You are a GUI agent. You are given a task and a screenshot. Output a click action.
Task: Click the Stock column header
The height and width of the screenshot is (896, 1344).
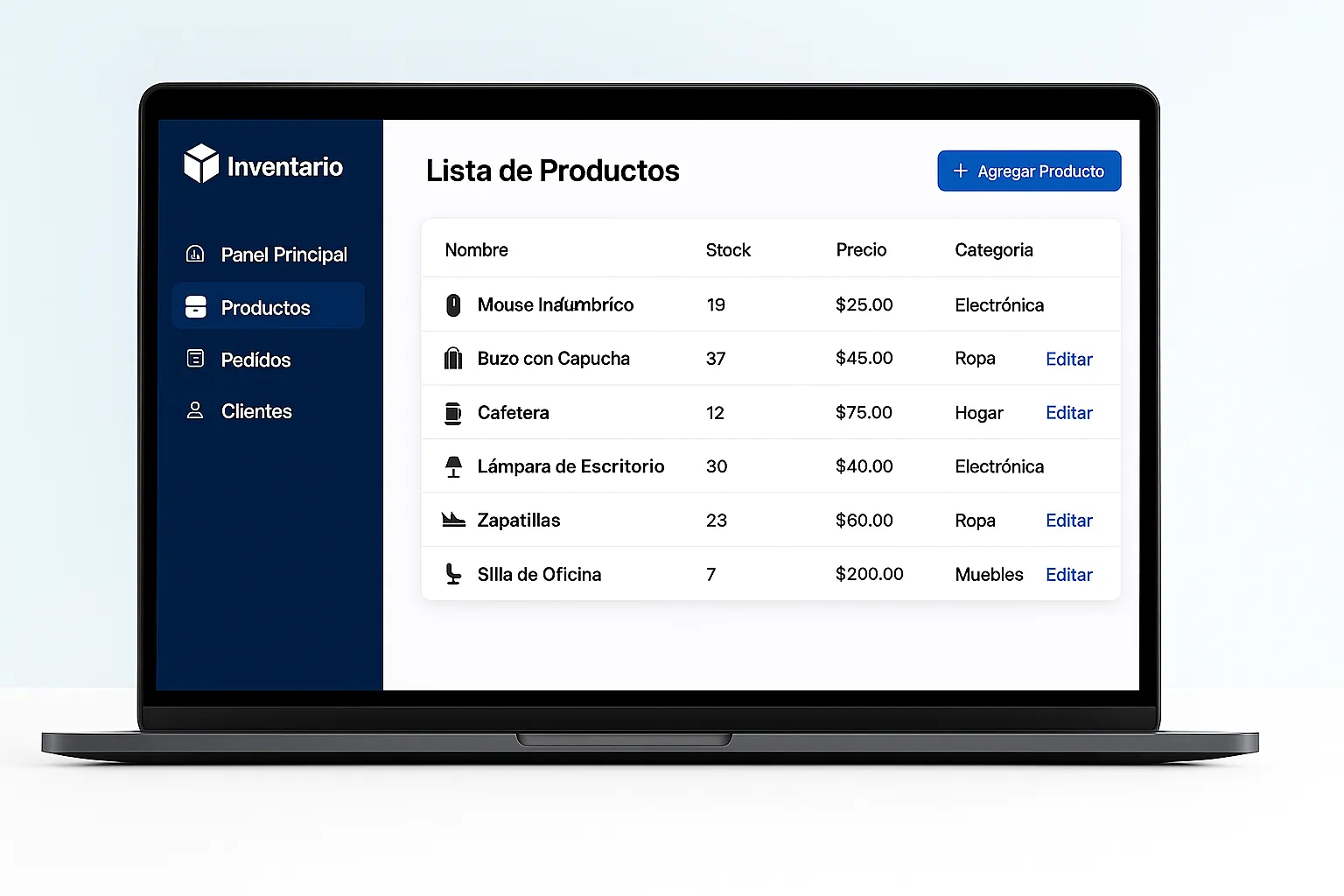728,250
